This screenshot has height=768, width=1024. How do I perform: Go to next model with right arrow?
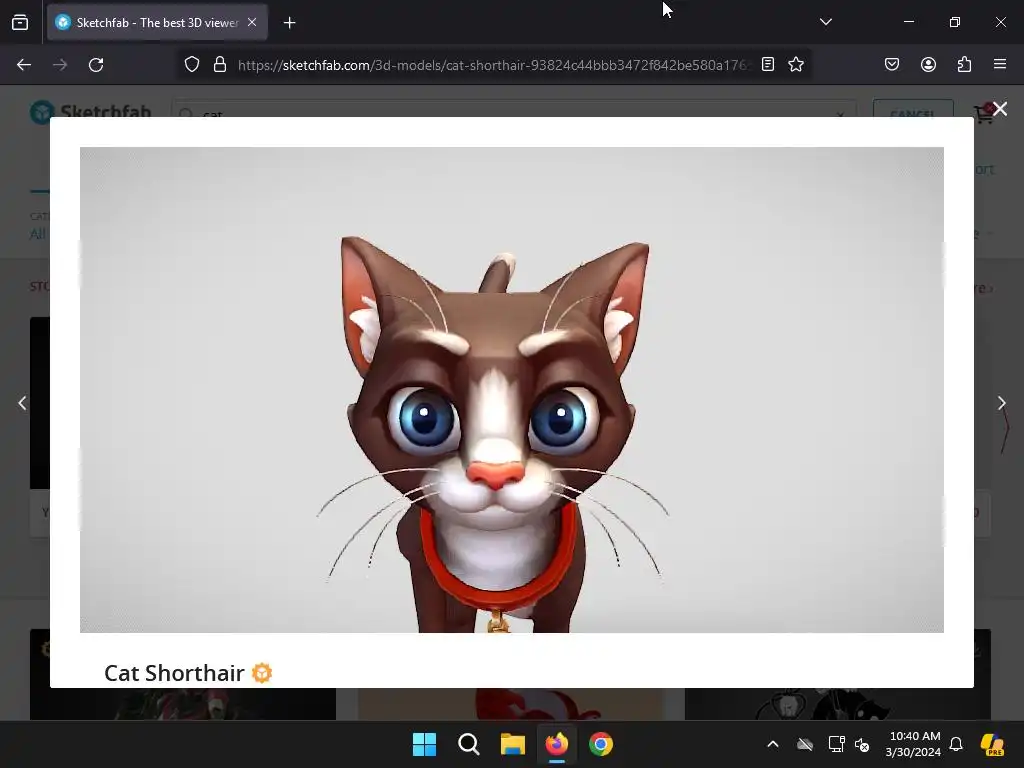pos(1002,403)
